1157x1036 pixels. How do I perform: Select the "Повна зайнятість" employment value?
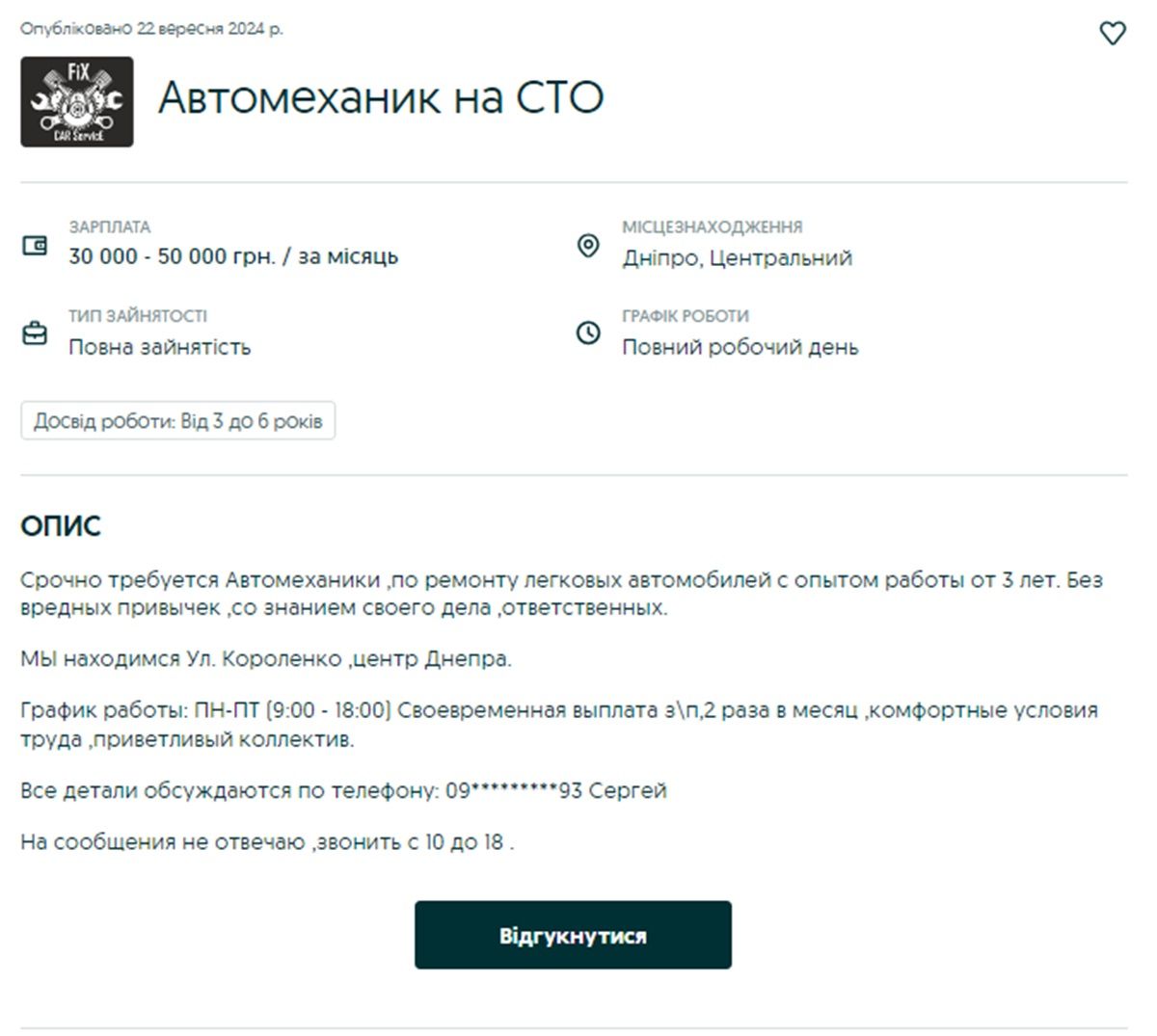click(159, 347)
